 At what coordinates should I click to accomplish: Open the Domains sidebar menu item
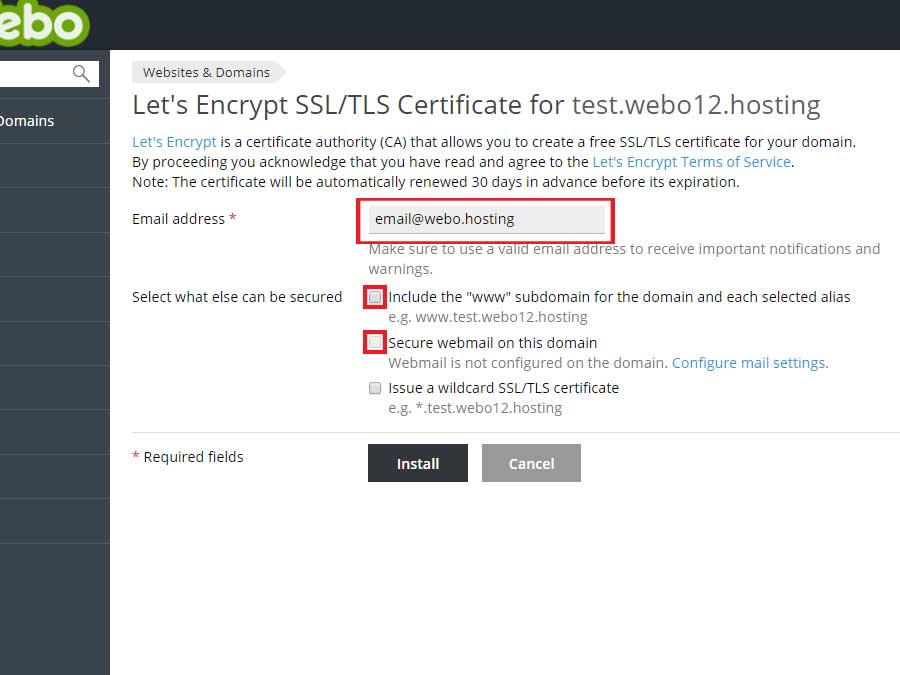tap(27, 121)
